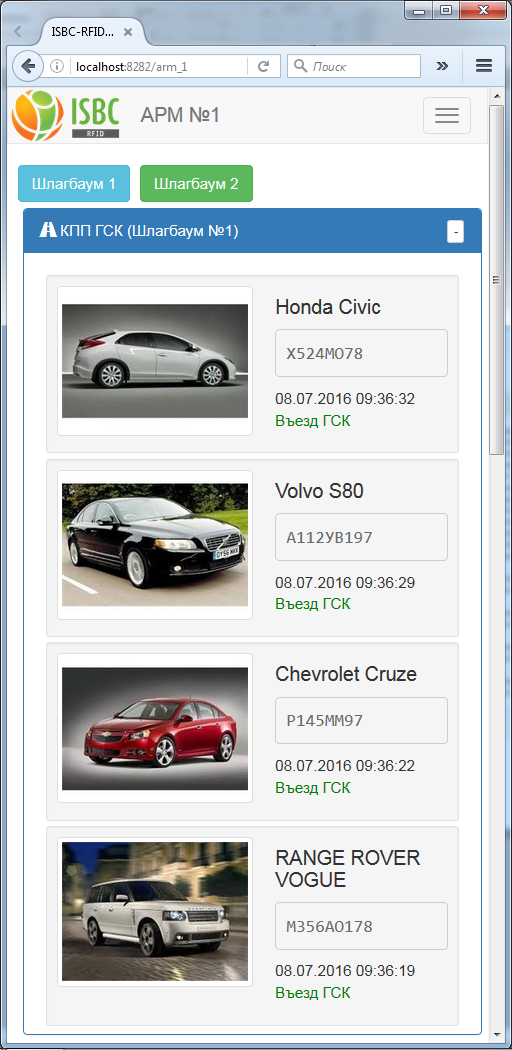
Task: Click the Шлагбаум 1 button
Action: [x=74, y=183]
